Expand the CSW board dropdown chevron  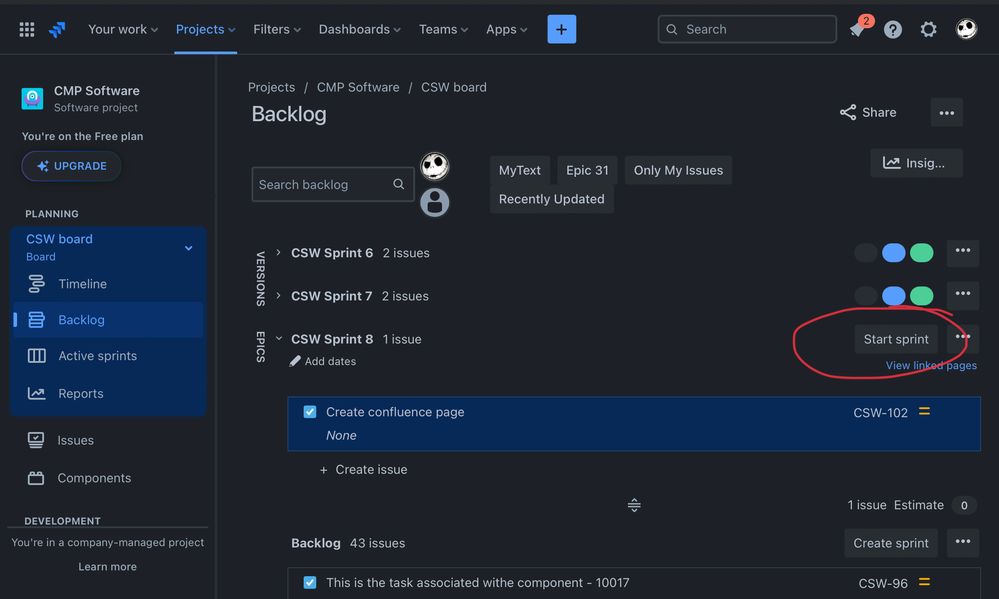pyautogui.click(x=189, y=248)
